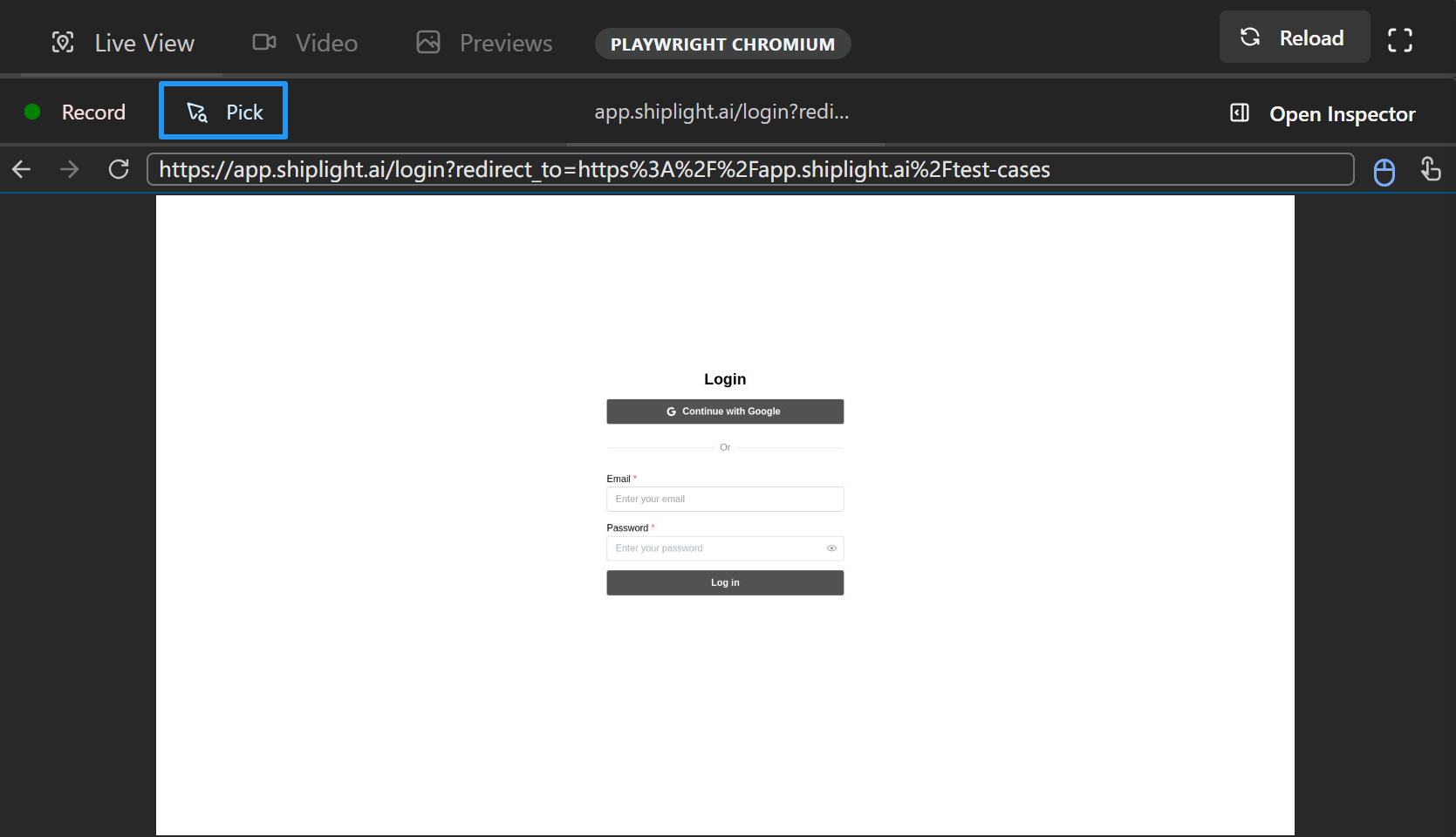Click the Video camera icon
The height and width of the screenshot is (837, 1456).
[263, 42]
